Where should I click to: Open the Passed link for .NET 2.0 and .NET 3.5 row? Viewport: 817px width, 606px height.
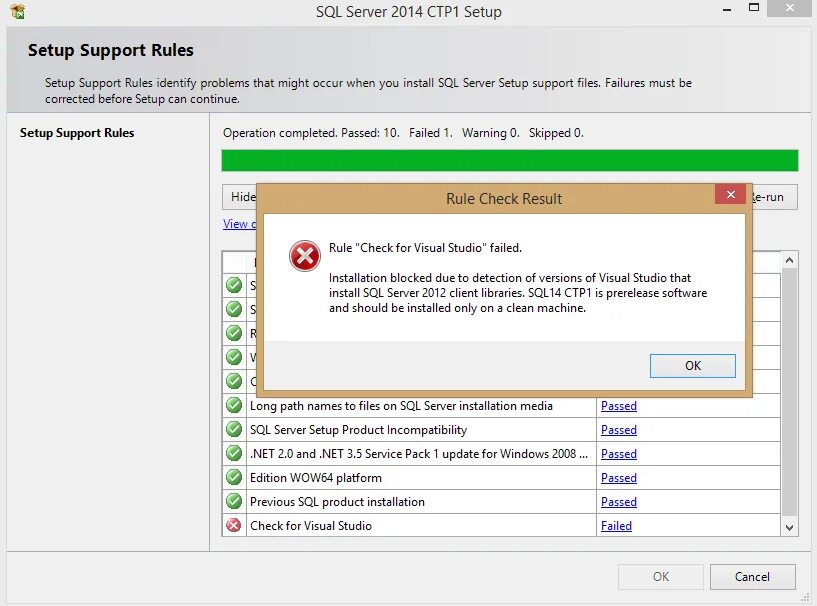[618, 454]
